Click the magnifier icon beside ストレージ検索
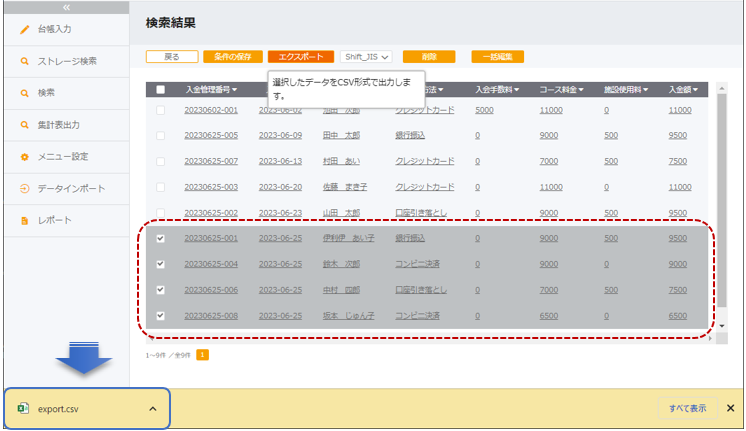The width and height of the screenshot is (746, 431). pos(24,61)
